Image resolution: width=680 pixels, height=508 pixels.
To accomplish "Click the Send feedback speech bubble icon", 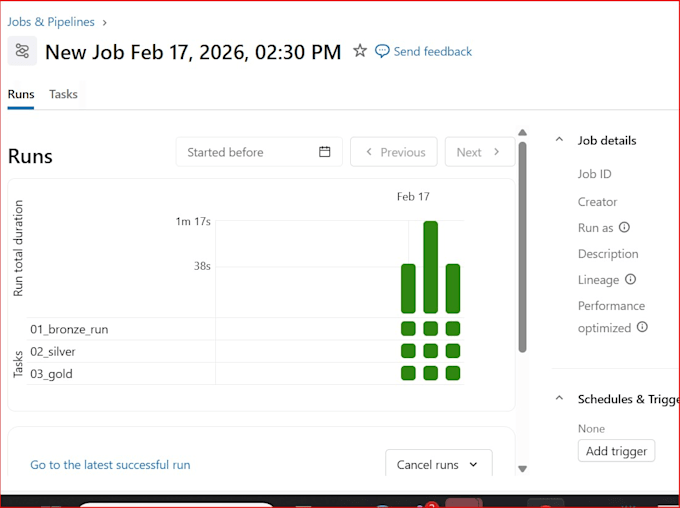I will click(x=382, y=51).
